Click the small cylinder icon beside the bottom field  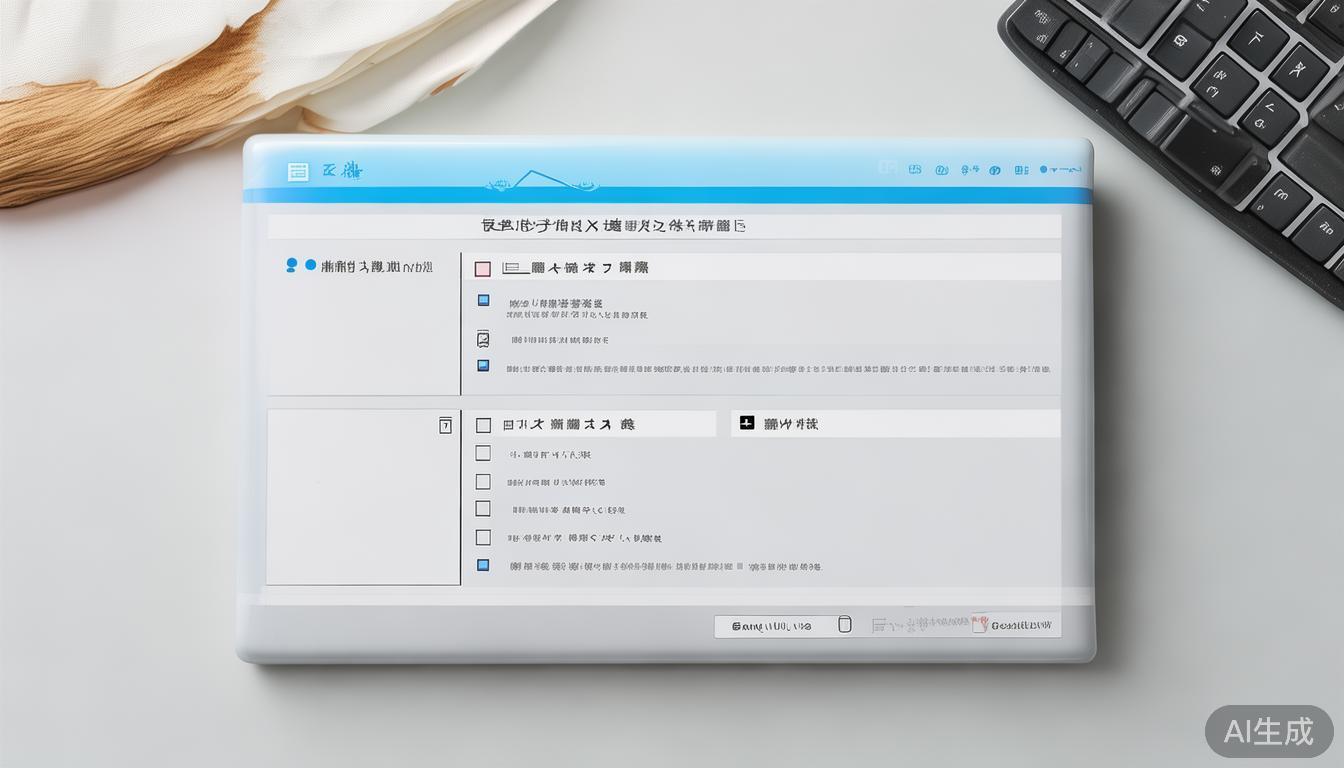click(844, 625)
